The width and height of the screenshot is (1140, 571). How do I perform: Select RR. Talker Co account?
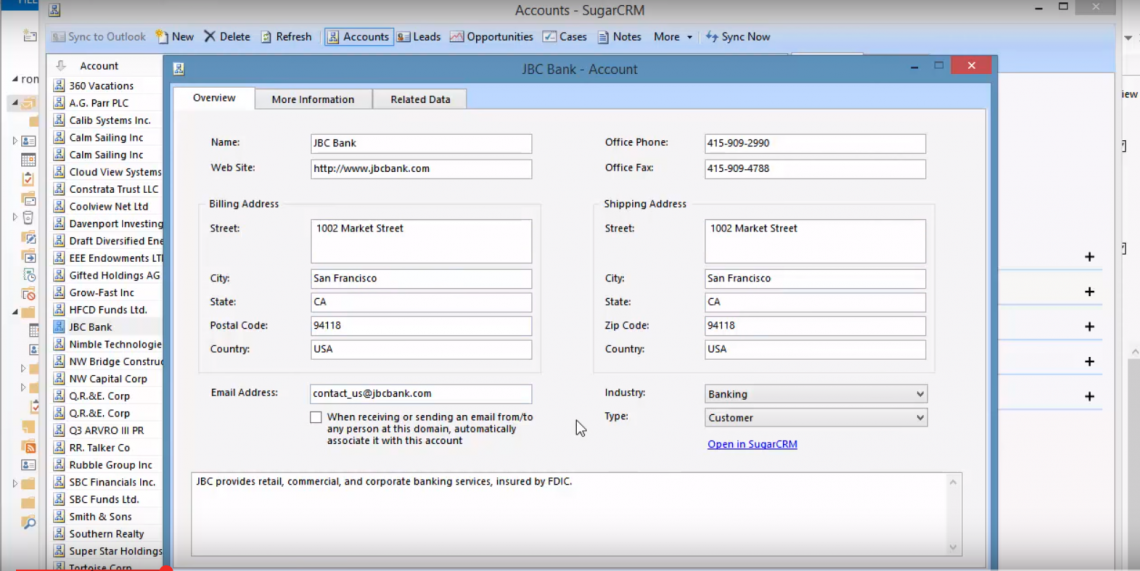pos(99,447)
